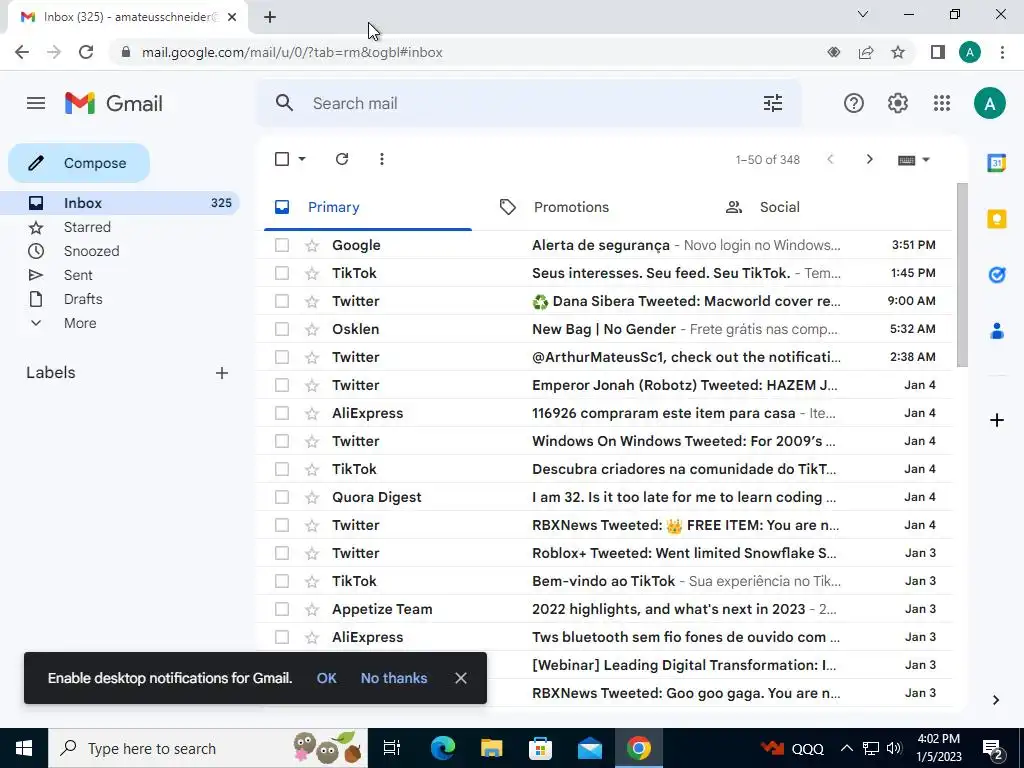This screenshot has height=768, width=1024.
Task: Open the main menu hamburger icon
Action: point(36,103)
